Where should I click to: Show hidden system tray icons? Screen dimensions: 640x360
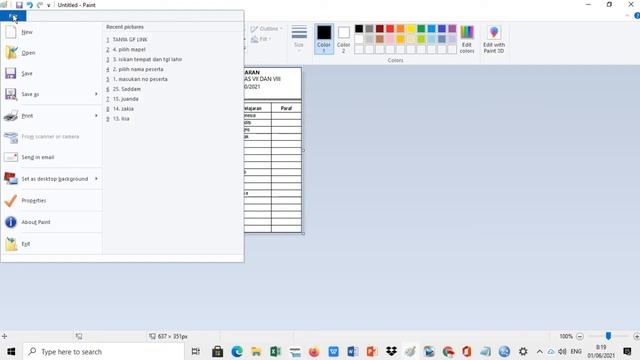[540, 351]
